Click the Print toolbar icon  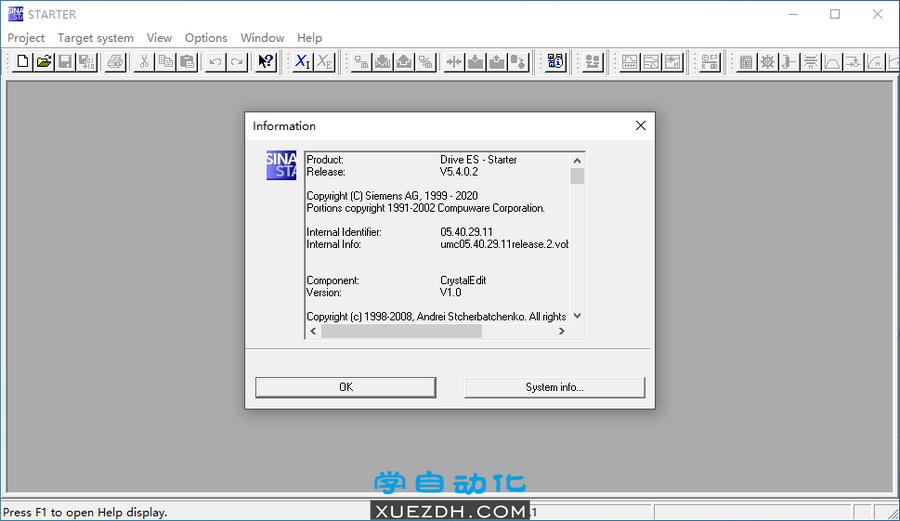pos(115,61)
